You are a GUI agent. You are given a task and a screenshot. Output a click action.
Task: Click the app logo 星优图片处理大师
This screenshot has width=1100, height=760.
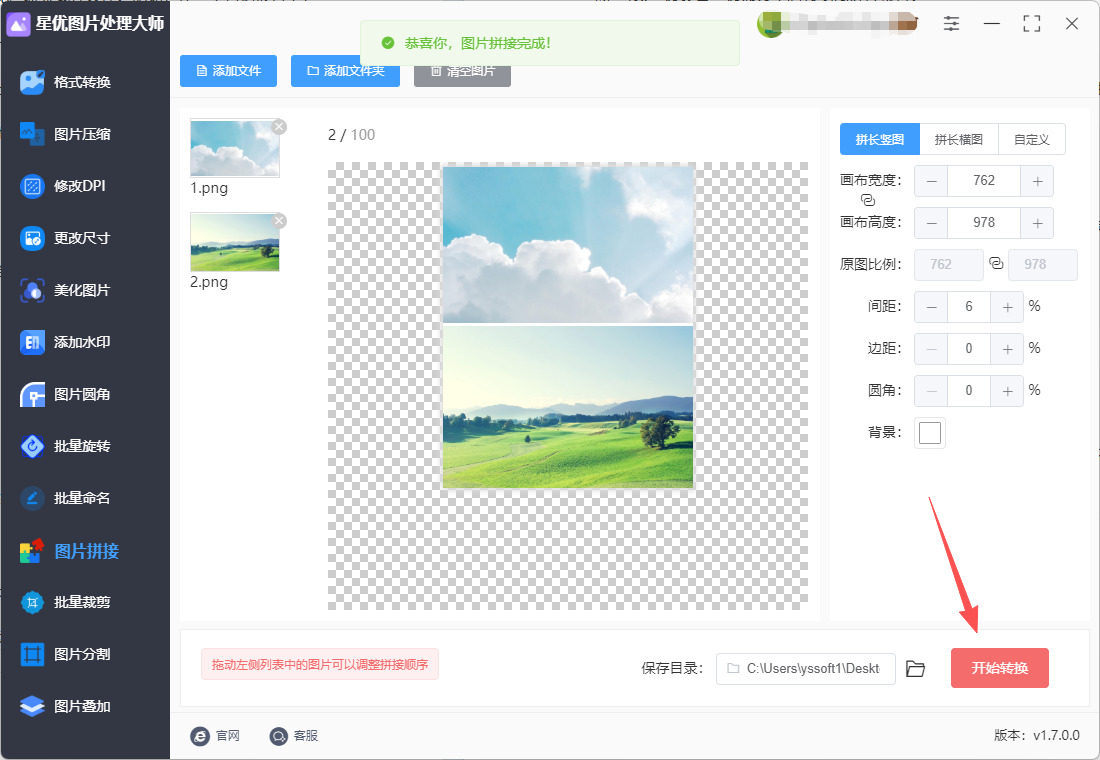pos(86,24)
